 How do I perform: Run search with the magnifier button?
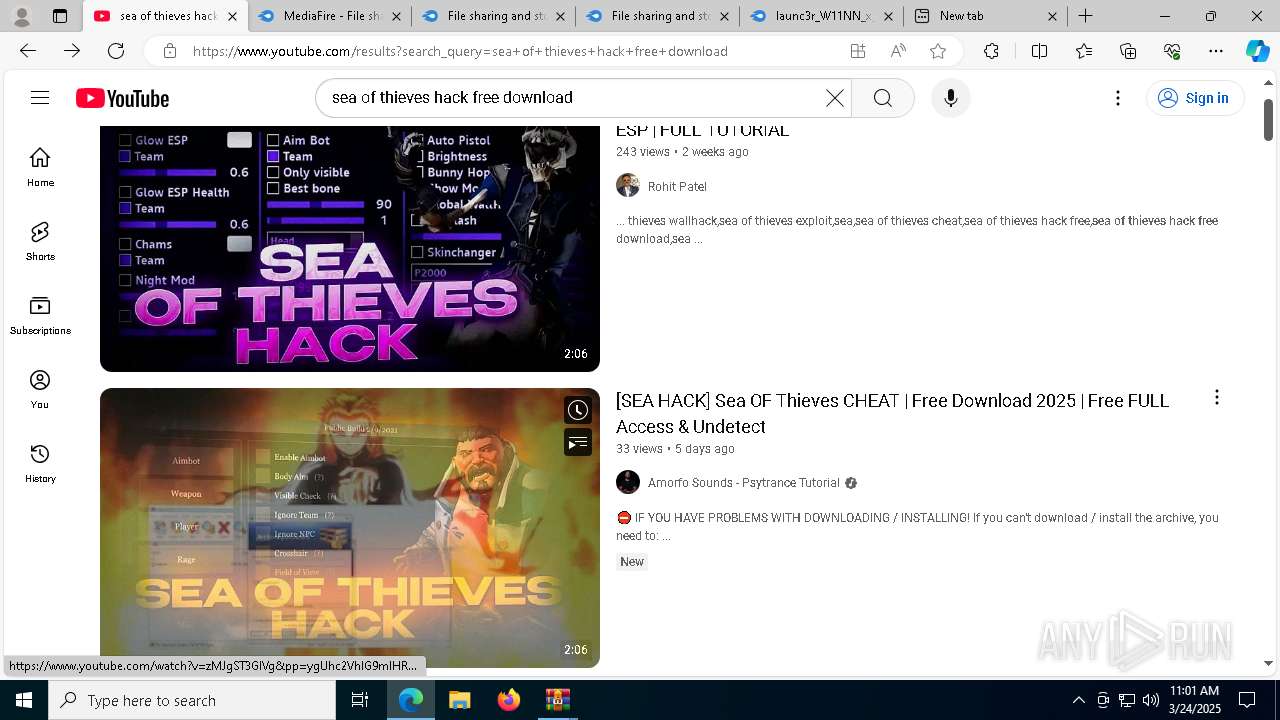pos(882,98)
